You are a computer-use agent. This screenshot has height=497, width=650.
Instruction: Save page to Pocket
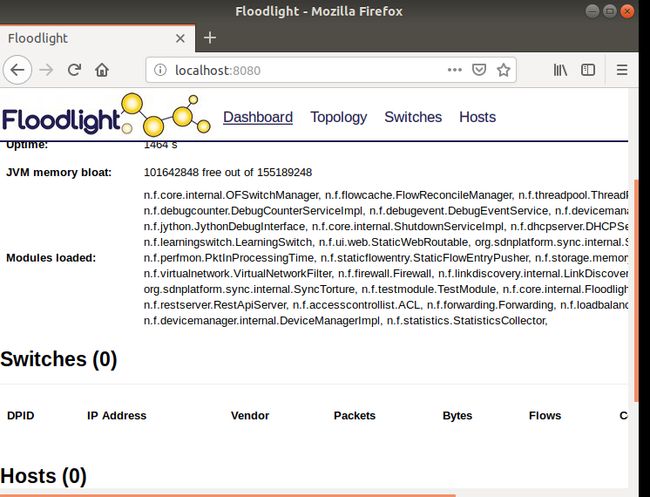479,70
